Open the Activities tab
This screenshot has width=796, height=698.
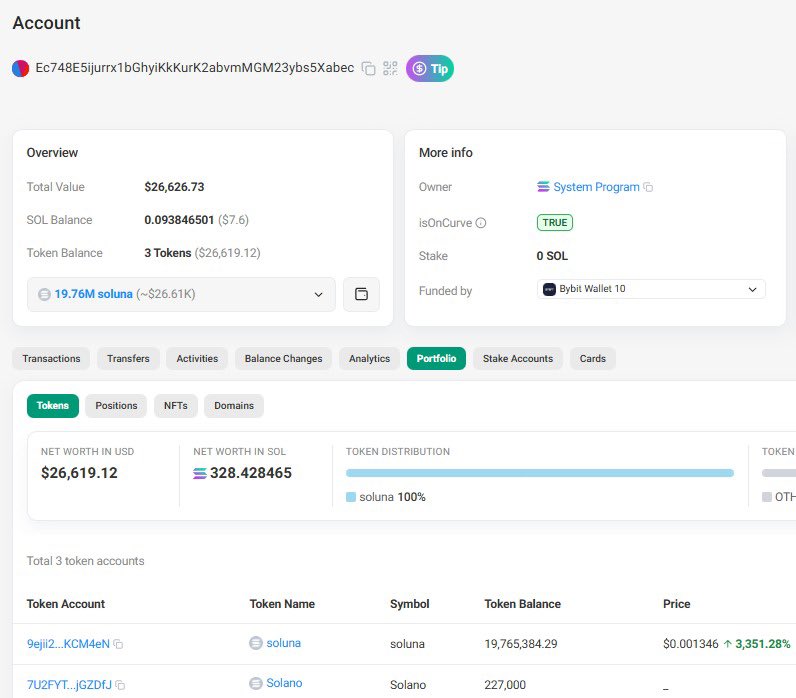[x=197, y=358]
